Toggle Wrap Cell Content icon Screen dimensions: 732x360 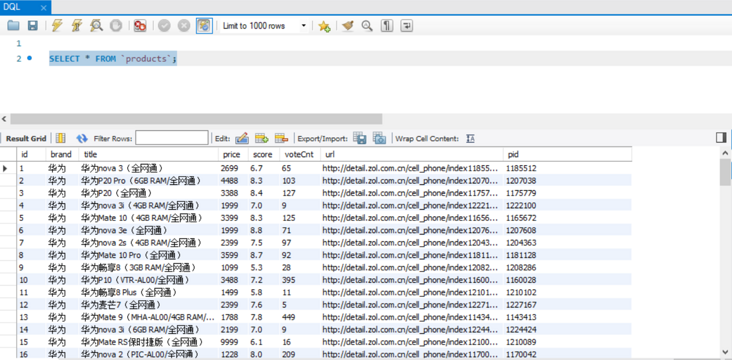[x=470, y=139]
